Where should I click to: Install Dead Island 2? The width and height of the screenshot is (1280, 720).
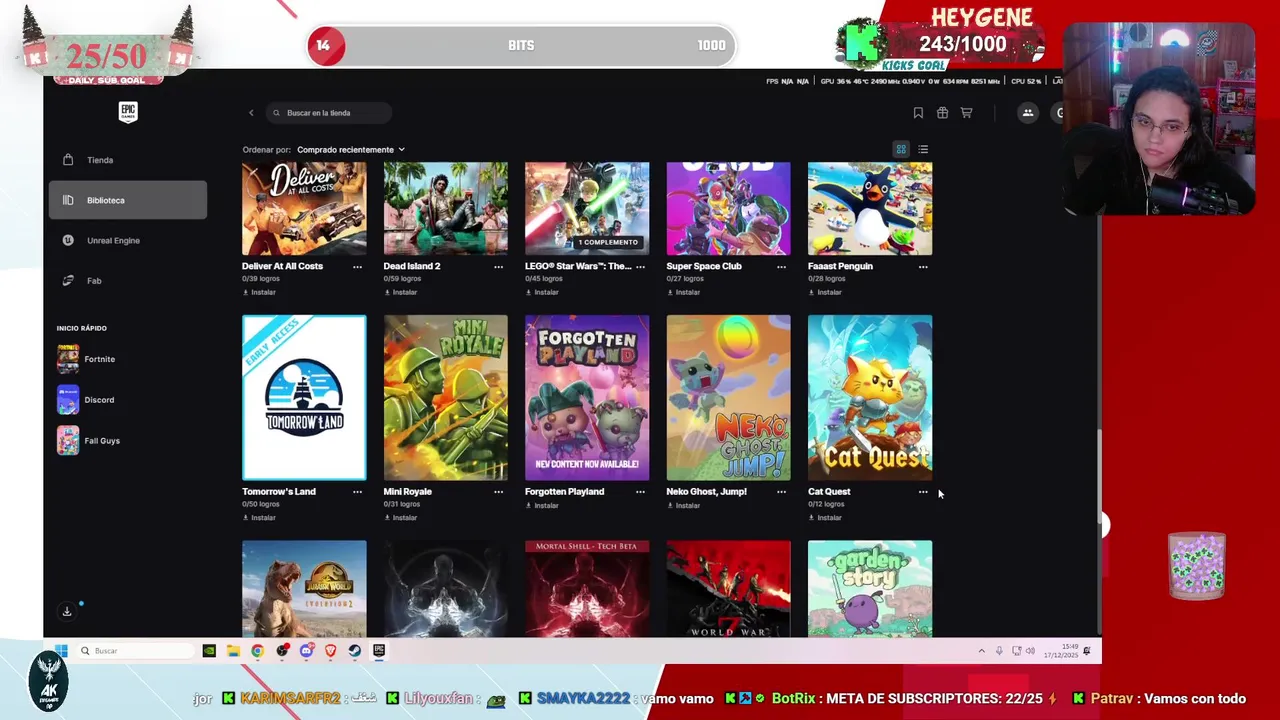400,293
